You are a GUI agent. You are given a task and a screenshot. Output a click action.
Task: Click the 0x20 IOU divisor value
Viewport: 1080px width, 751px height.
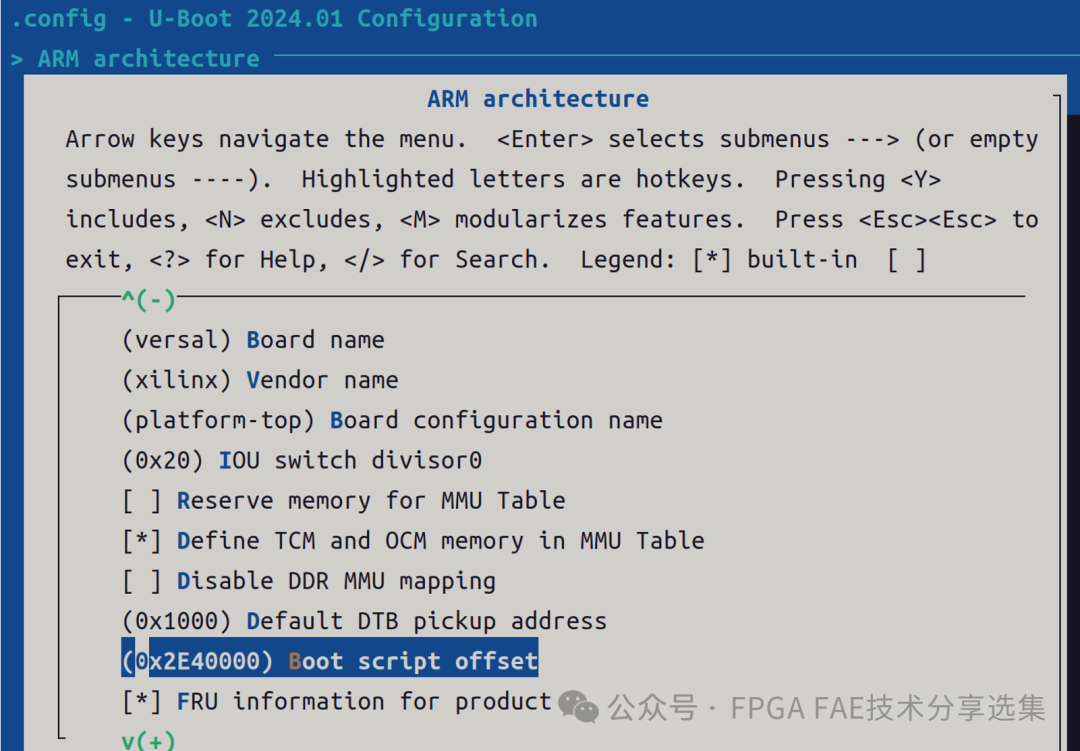163,460
